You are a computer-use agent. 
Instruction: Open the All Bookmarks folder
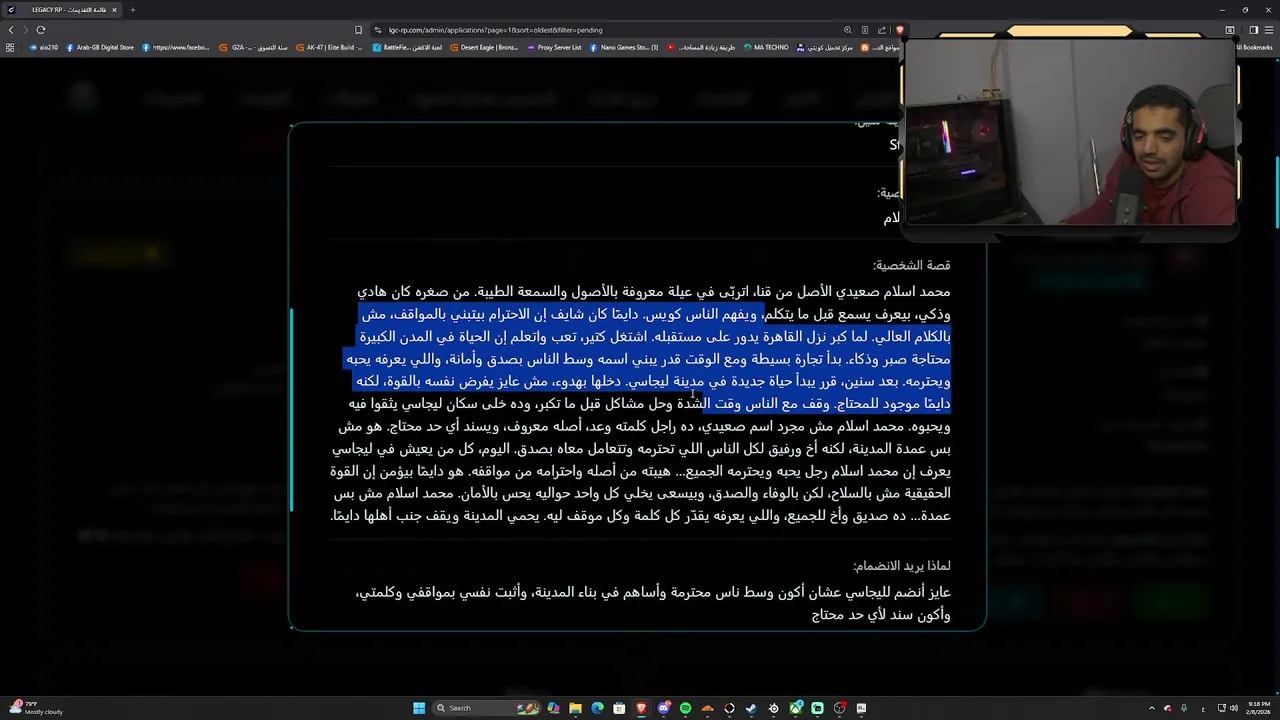click(1254, 47)
